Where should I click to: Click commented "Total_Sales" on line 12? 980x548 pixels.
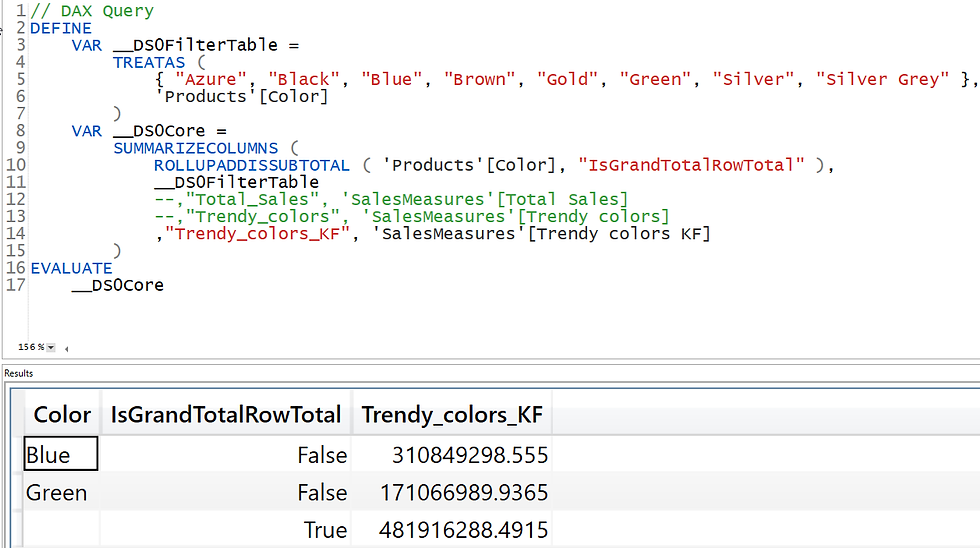252,199
